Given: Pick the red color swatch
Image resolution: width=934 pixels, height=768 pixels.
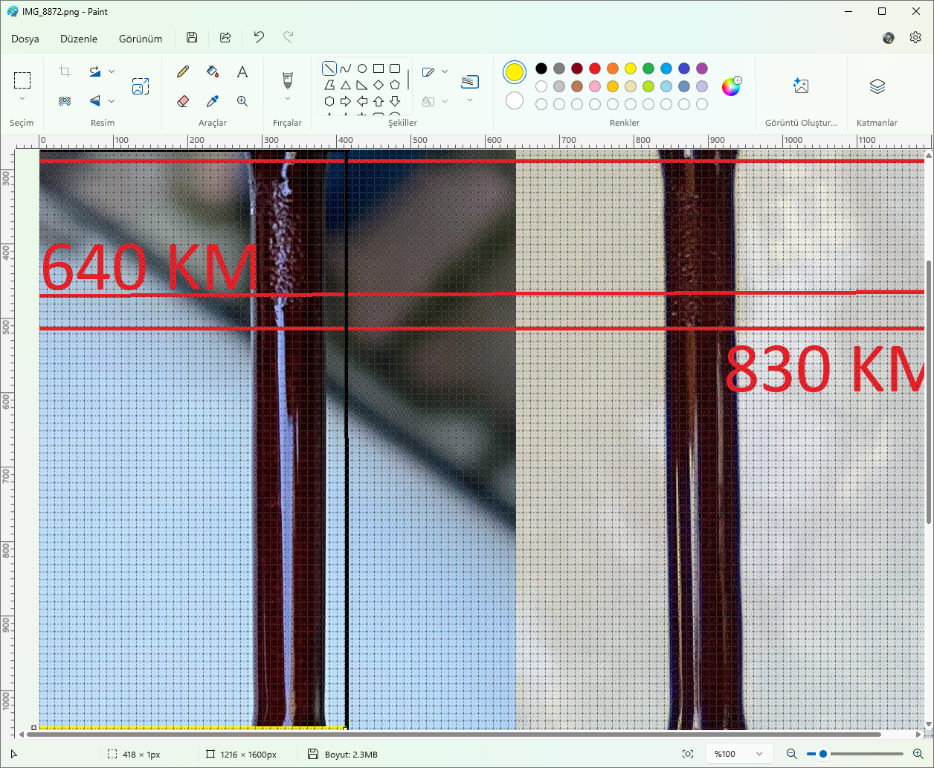Looking at the screenshot, I should (594, 69).
